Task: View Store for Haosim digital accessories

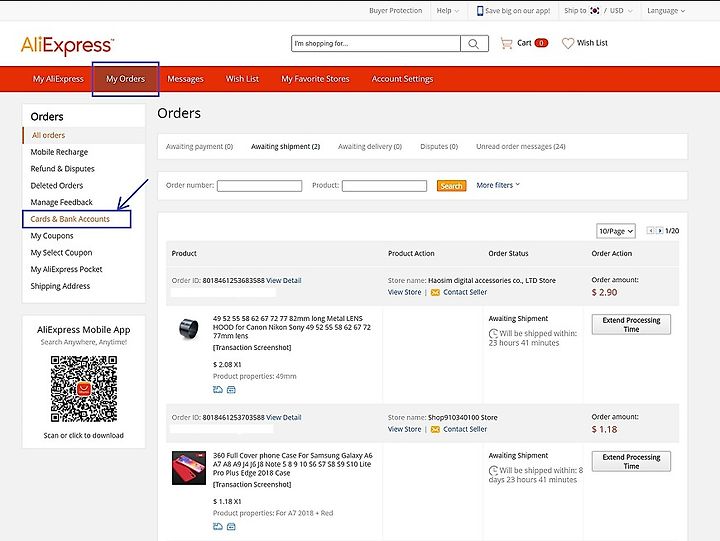Action: pos(405,292)
